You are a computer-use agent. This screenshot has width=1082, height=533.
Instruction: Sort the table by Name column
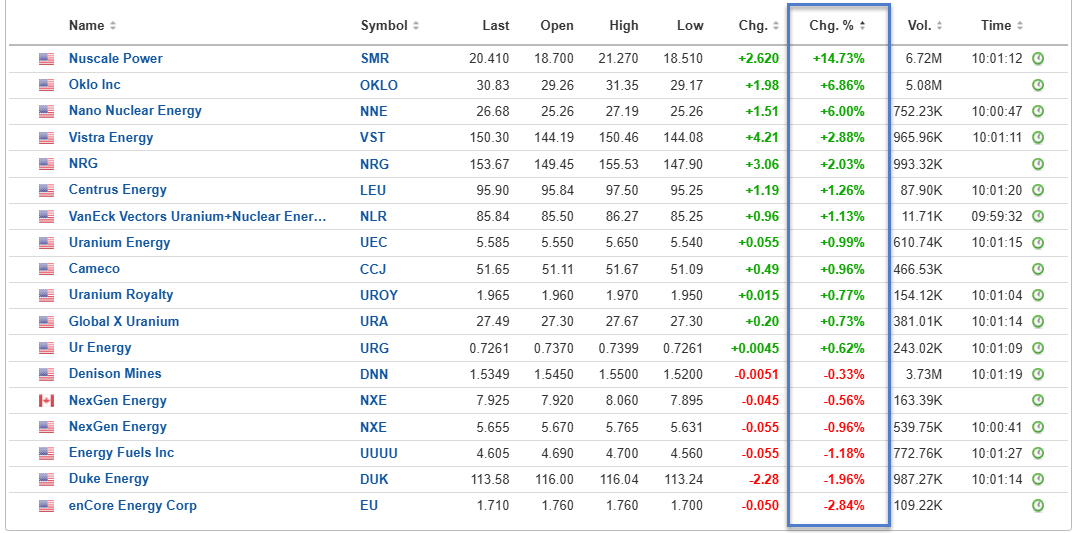tap(92, 26)
